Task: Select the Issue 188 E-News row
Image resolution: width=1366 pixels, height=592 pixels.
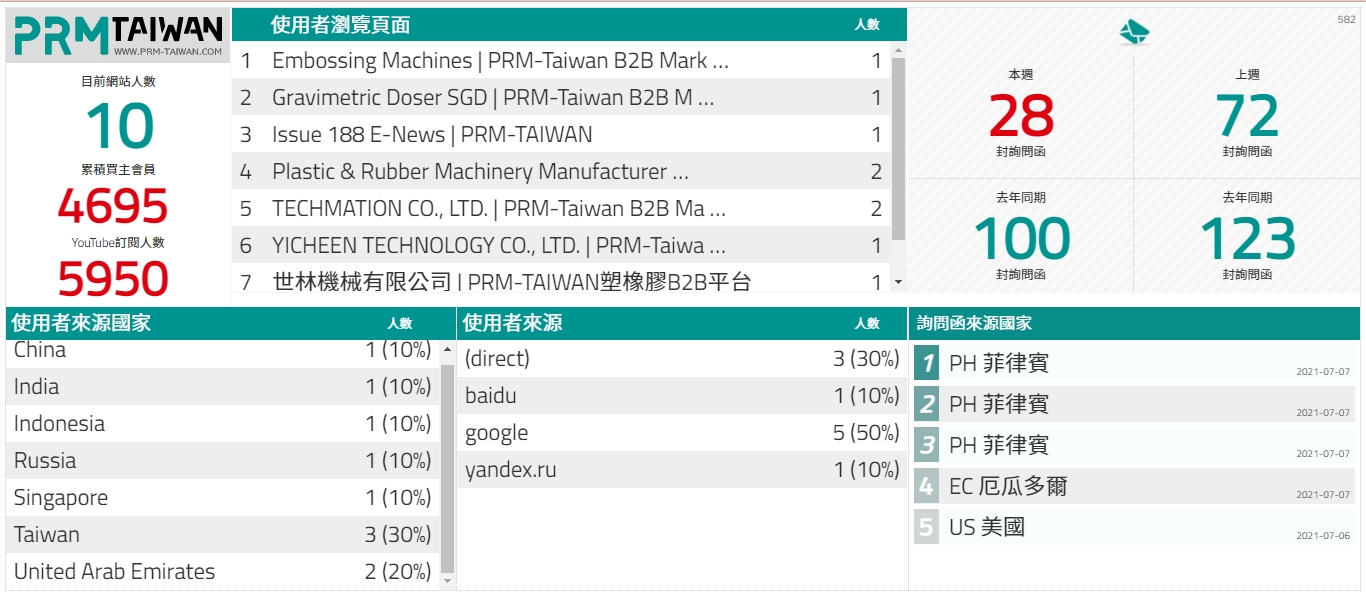Action: point(561,134)
